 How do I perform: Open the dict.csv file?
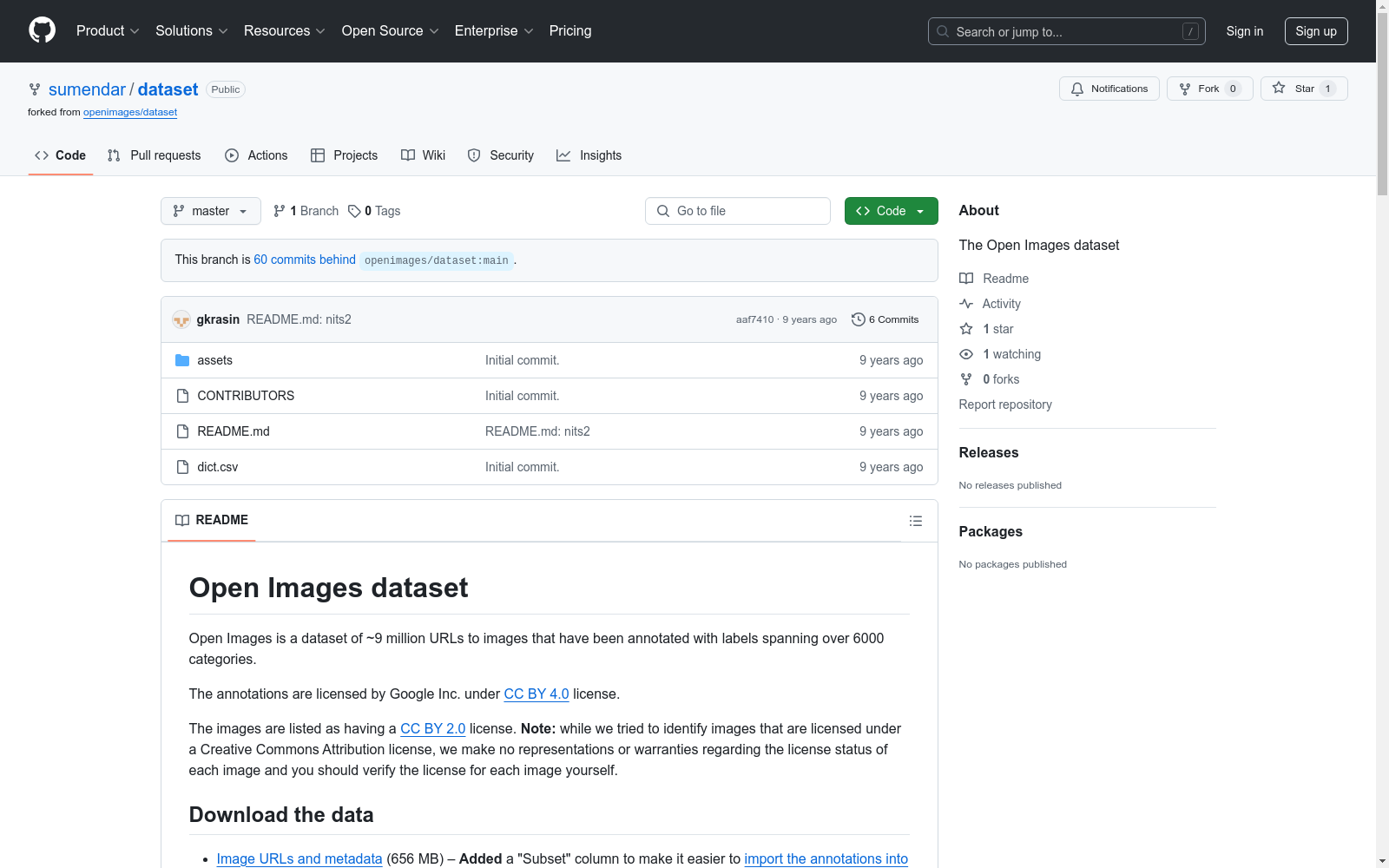[x=217, y=467]
